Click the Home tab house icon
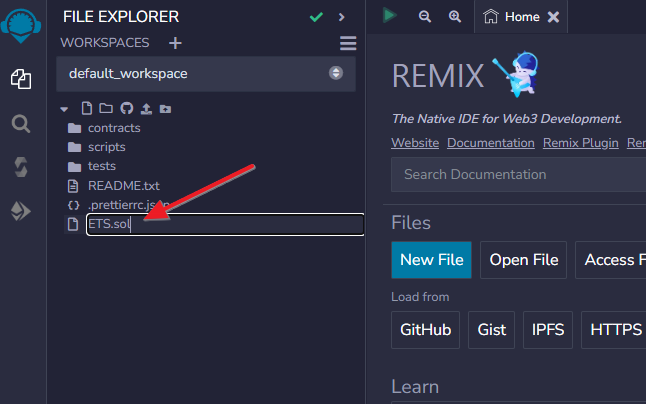Viewport: 646px width, 404px height. [x=491, y=16]
